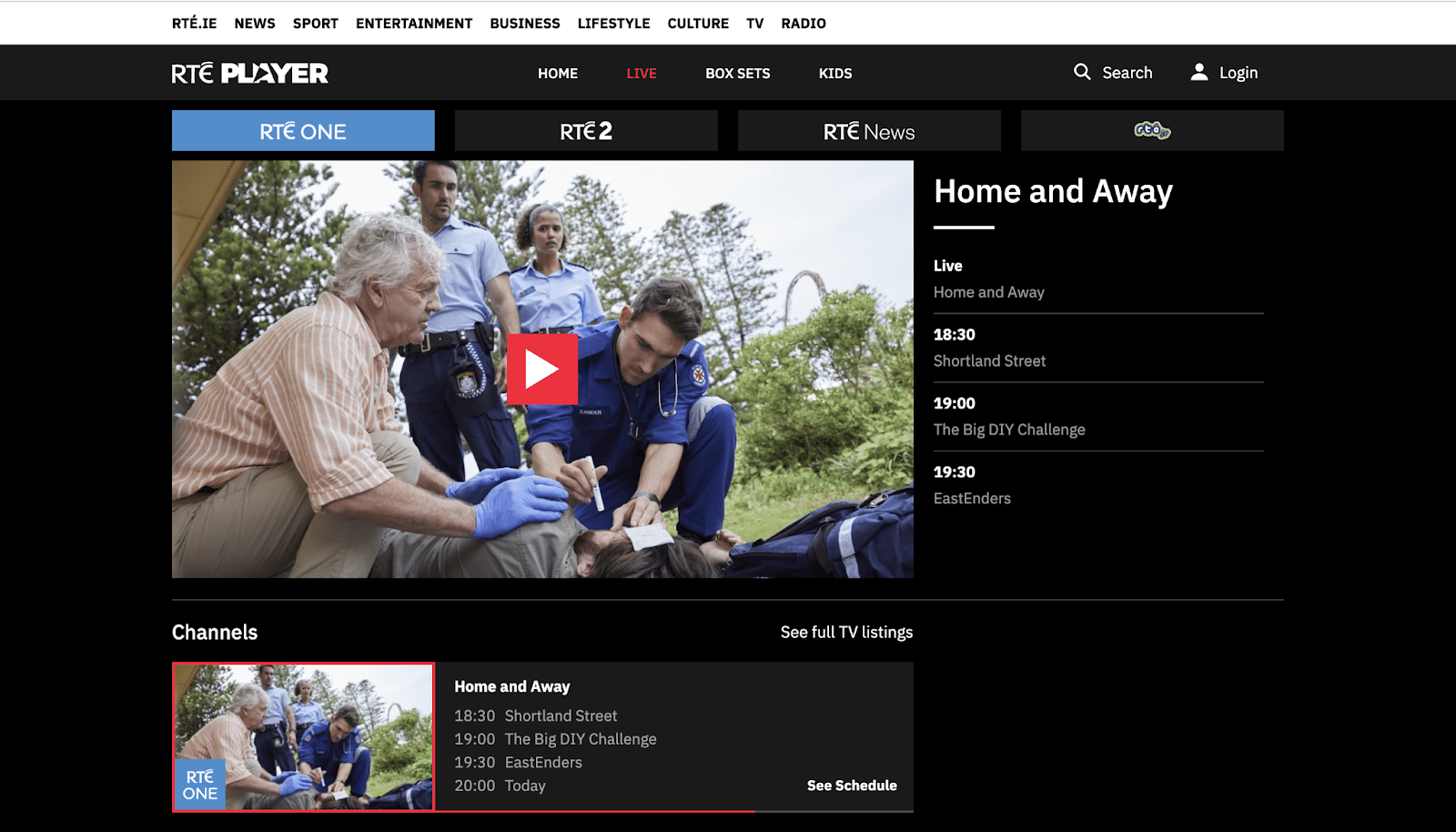Open the ENTERTAINMENT link in top bar

point(414,24)
